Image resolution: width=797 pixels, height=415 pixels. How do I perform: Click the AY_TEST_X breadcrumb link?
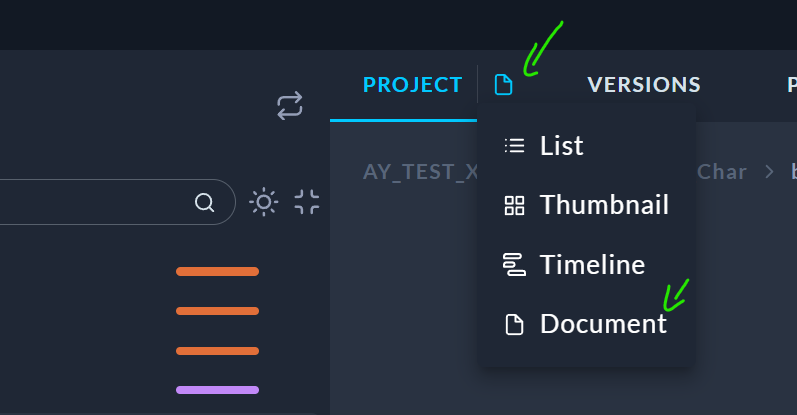click(x=420, y=171)
